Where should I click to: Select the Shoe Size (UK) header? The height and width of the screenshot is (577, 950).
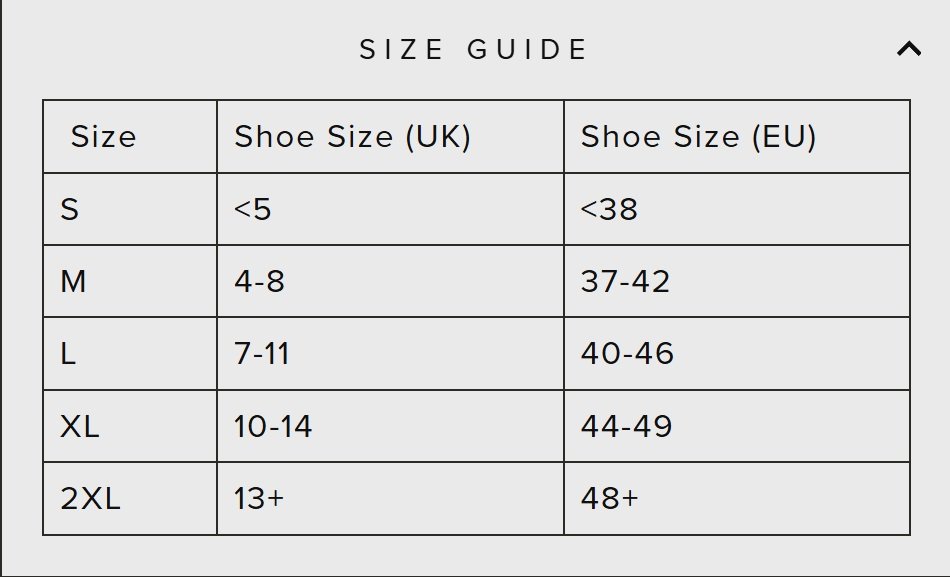352,137
